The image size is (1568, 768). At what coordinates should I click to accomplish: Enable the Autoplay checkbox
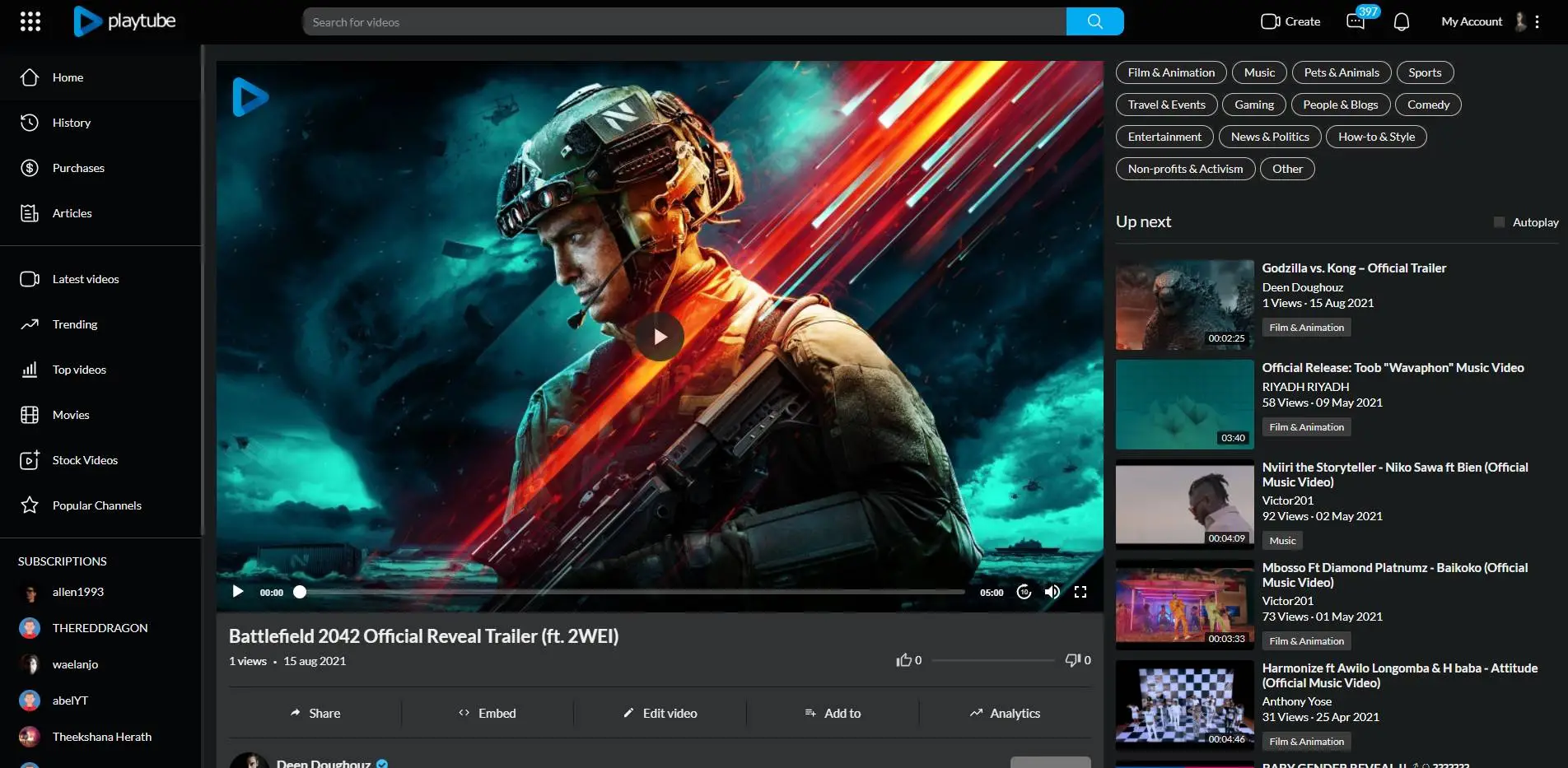tap(1499, 222)
